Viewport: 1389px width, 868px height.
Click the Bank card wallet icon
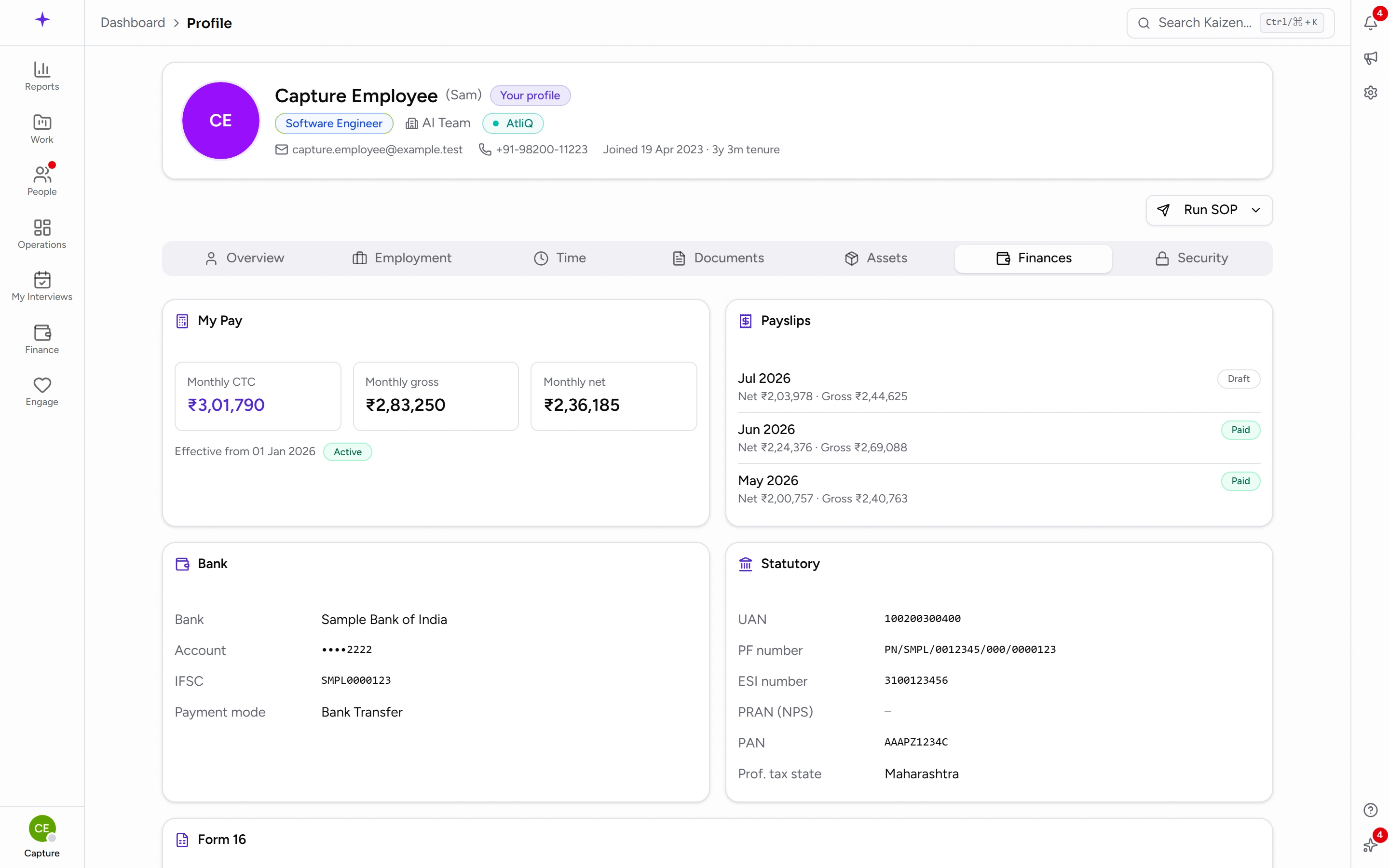tap(182, 564)
